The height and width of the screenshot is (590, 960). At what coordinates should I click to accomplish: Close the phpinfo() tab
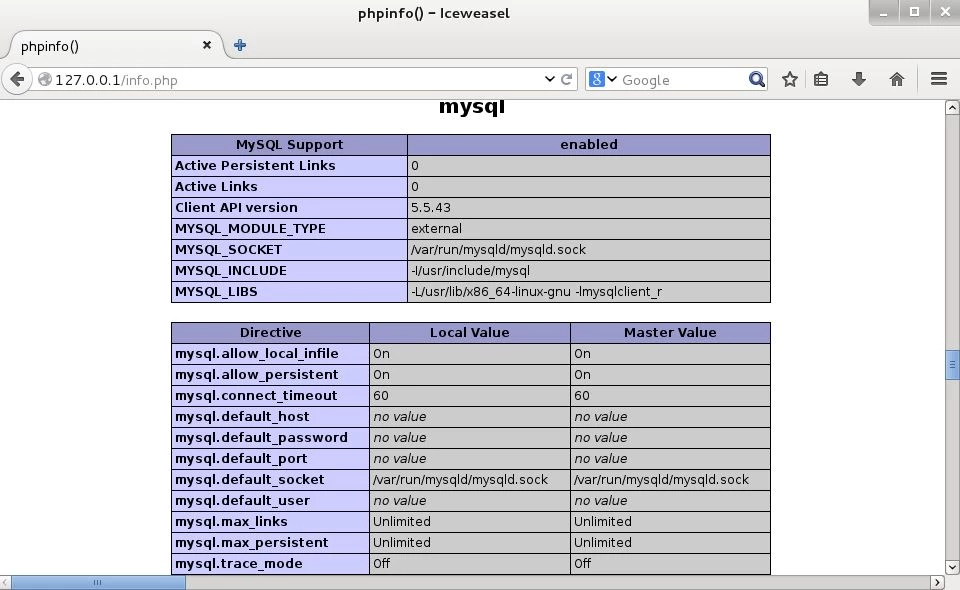point(208,45)
